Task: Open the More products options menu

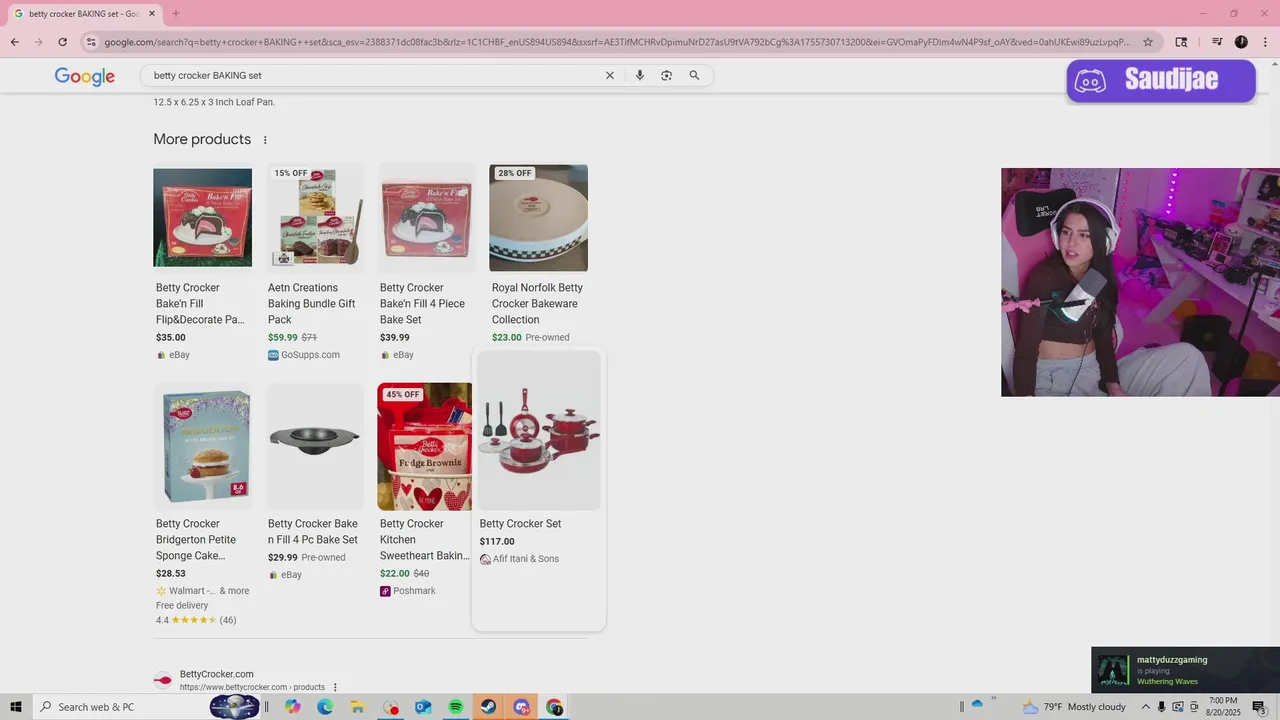Action: point(265,140)
